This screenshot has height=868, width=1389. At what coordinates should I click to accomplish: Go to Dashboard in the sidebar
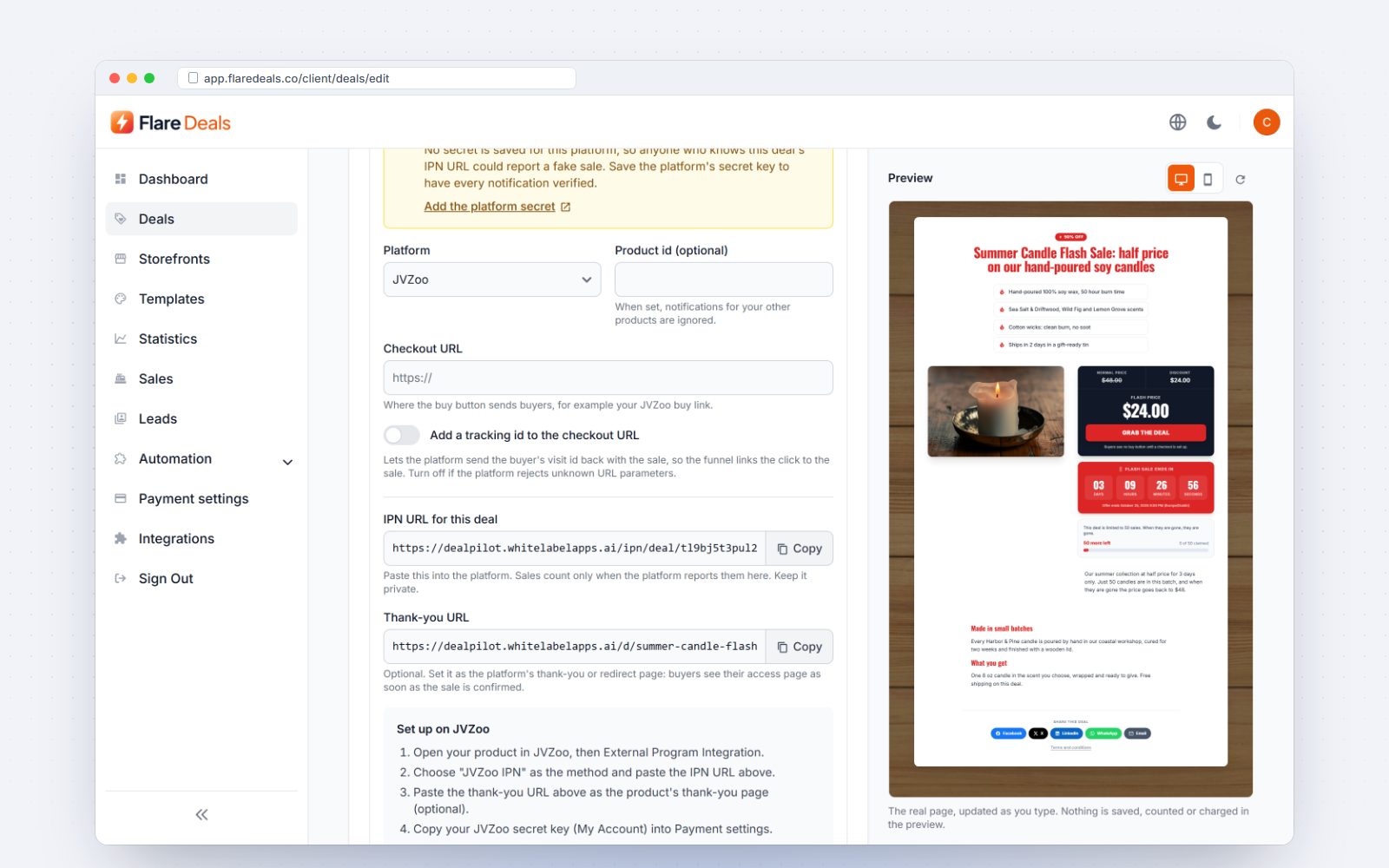pyautogui.click(x=201, y=179)
